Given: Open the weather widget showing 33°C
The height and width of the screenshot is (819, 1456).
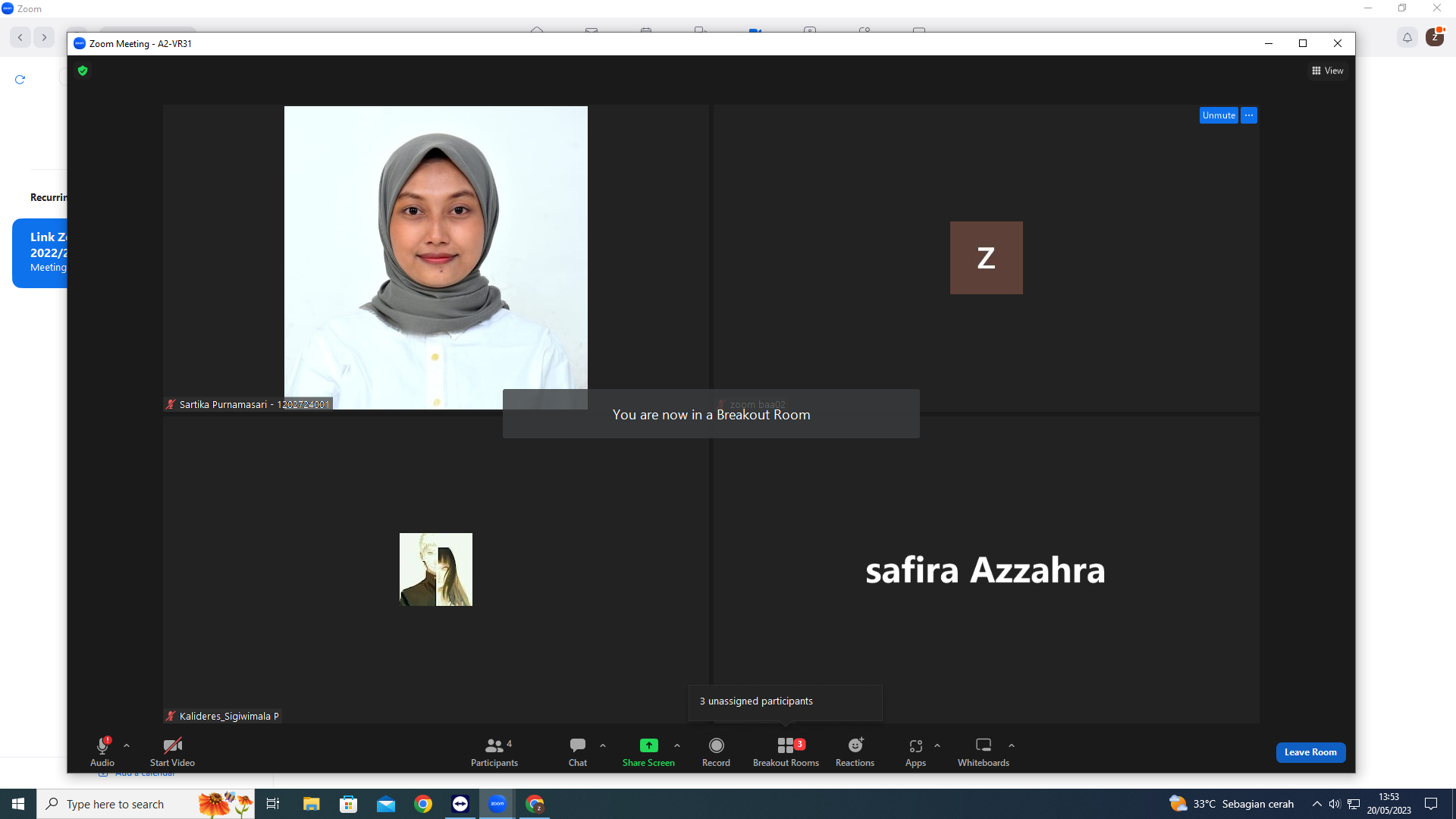Looking at the screenshot, I should 1232,804.
